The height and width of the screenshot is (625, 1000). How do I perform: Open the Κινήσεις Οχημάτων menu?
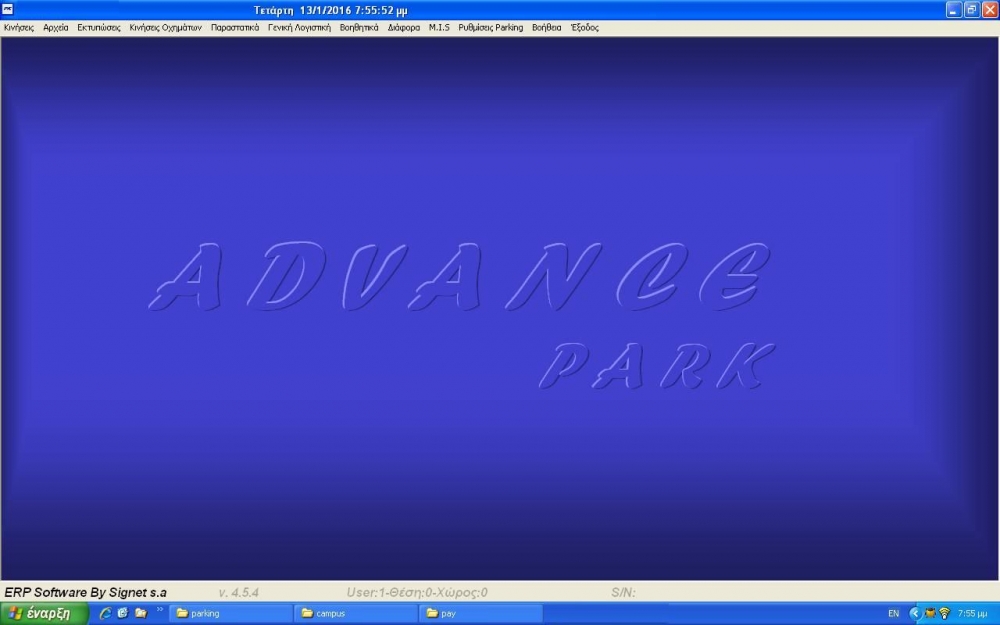click(165, 27)
